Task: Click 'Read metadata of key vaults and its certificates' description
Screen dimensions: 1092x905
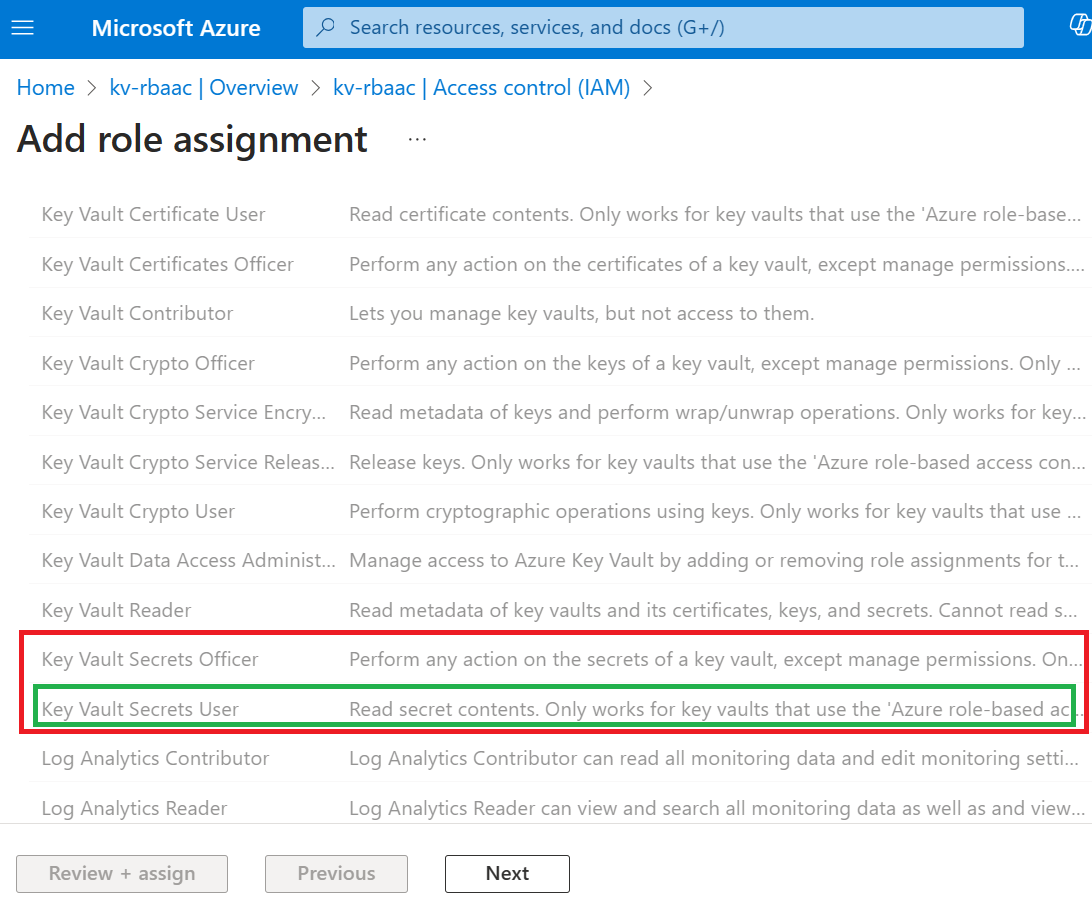Action: coord(713,610)
